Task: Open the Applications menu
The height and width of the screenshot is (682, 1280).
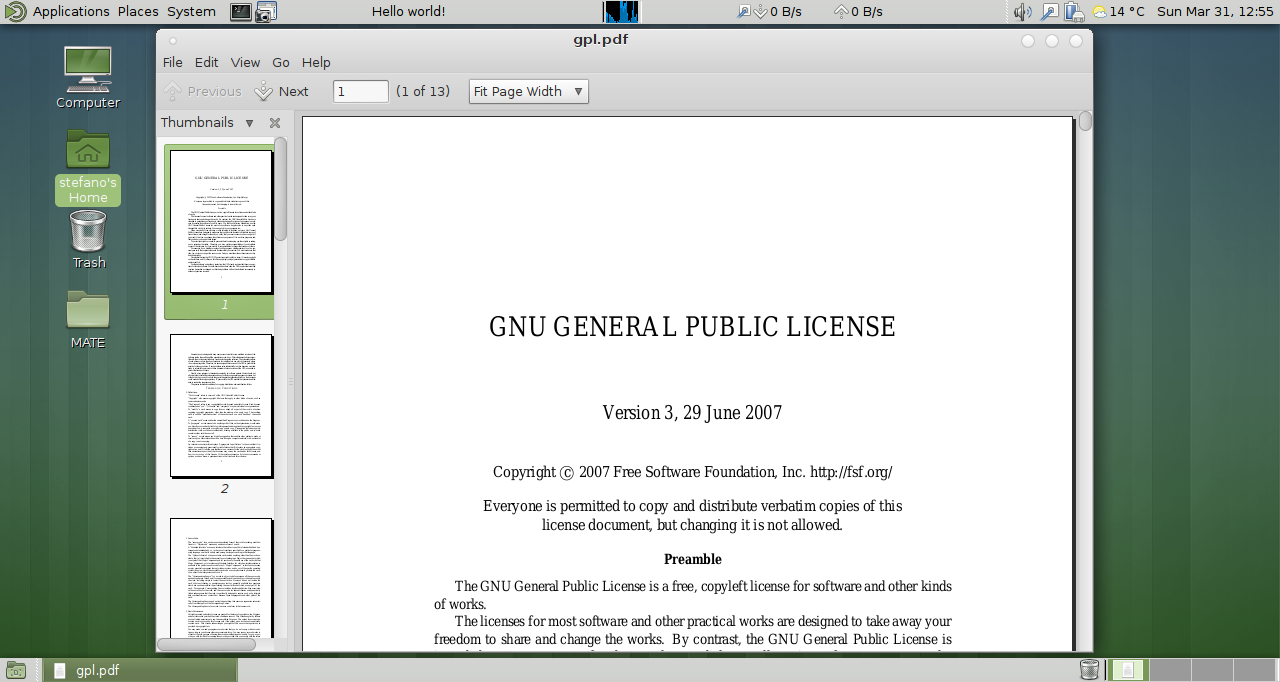Action: click(70, 12)
